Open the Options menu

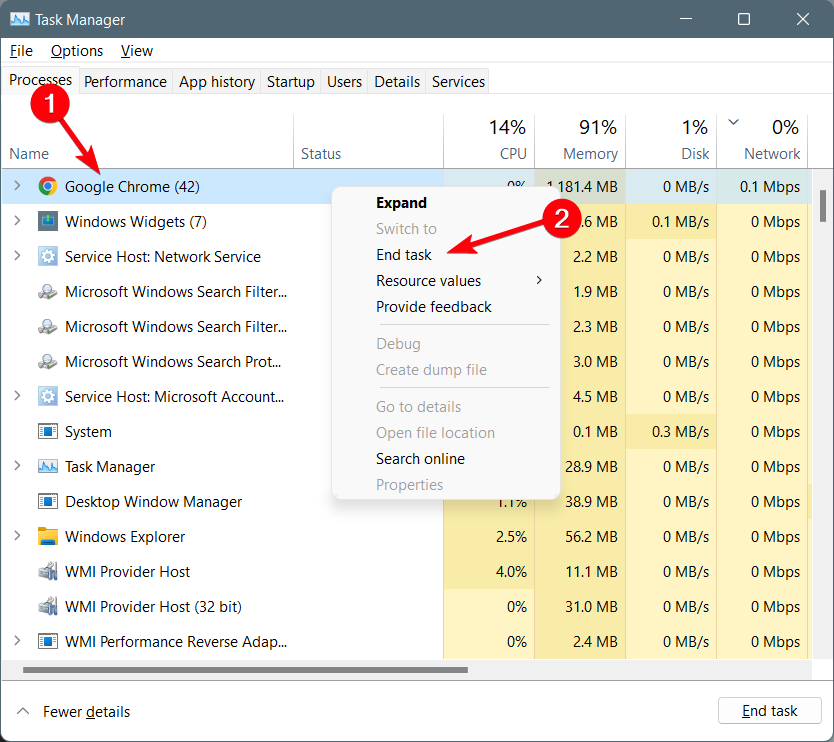click(x=77, y=51)
